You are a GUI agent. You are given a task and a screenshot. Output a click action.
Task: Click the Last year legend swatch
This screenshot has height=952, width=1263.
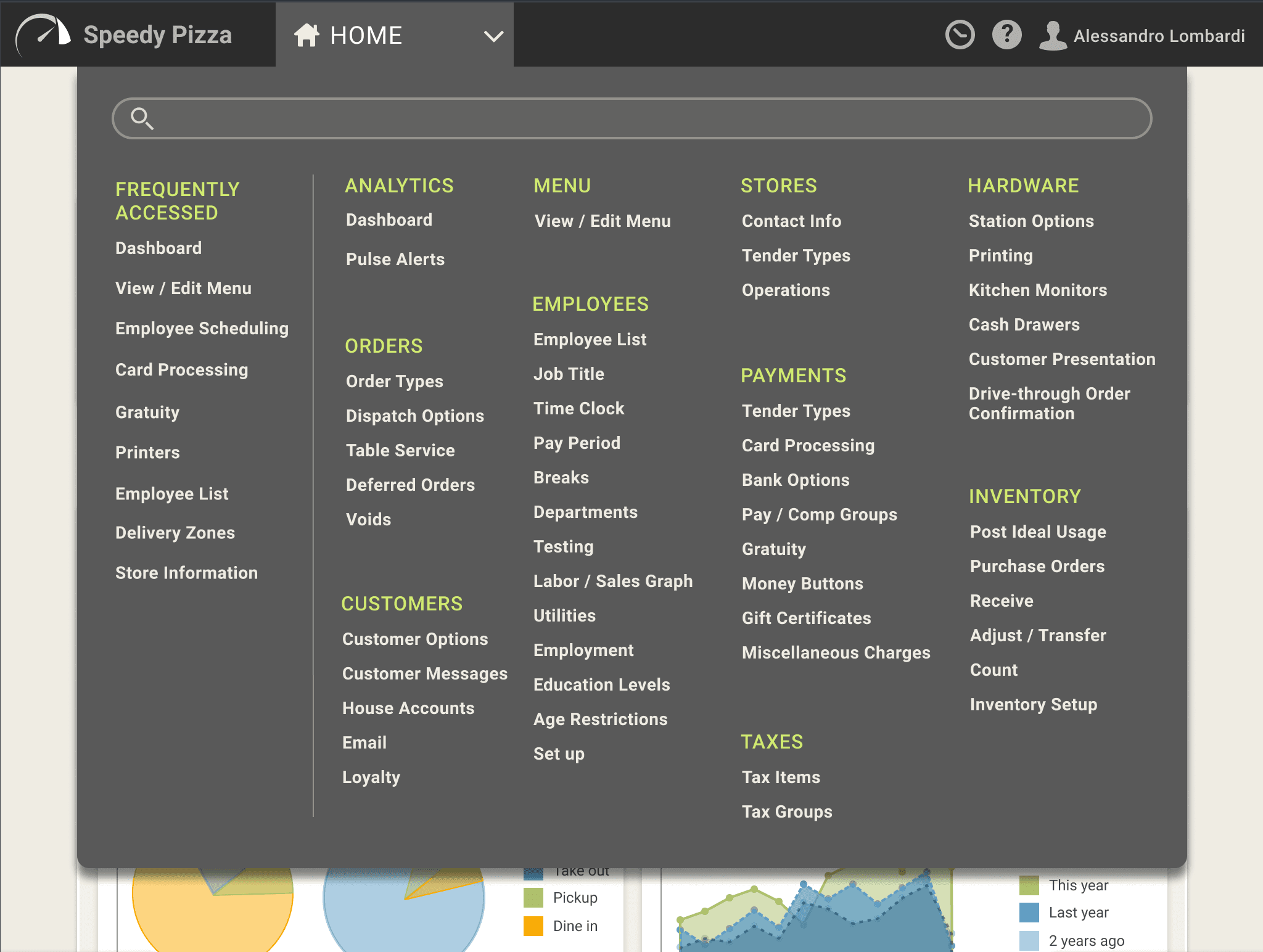point(1029,913)
